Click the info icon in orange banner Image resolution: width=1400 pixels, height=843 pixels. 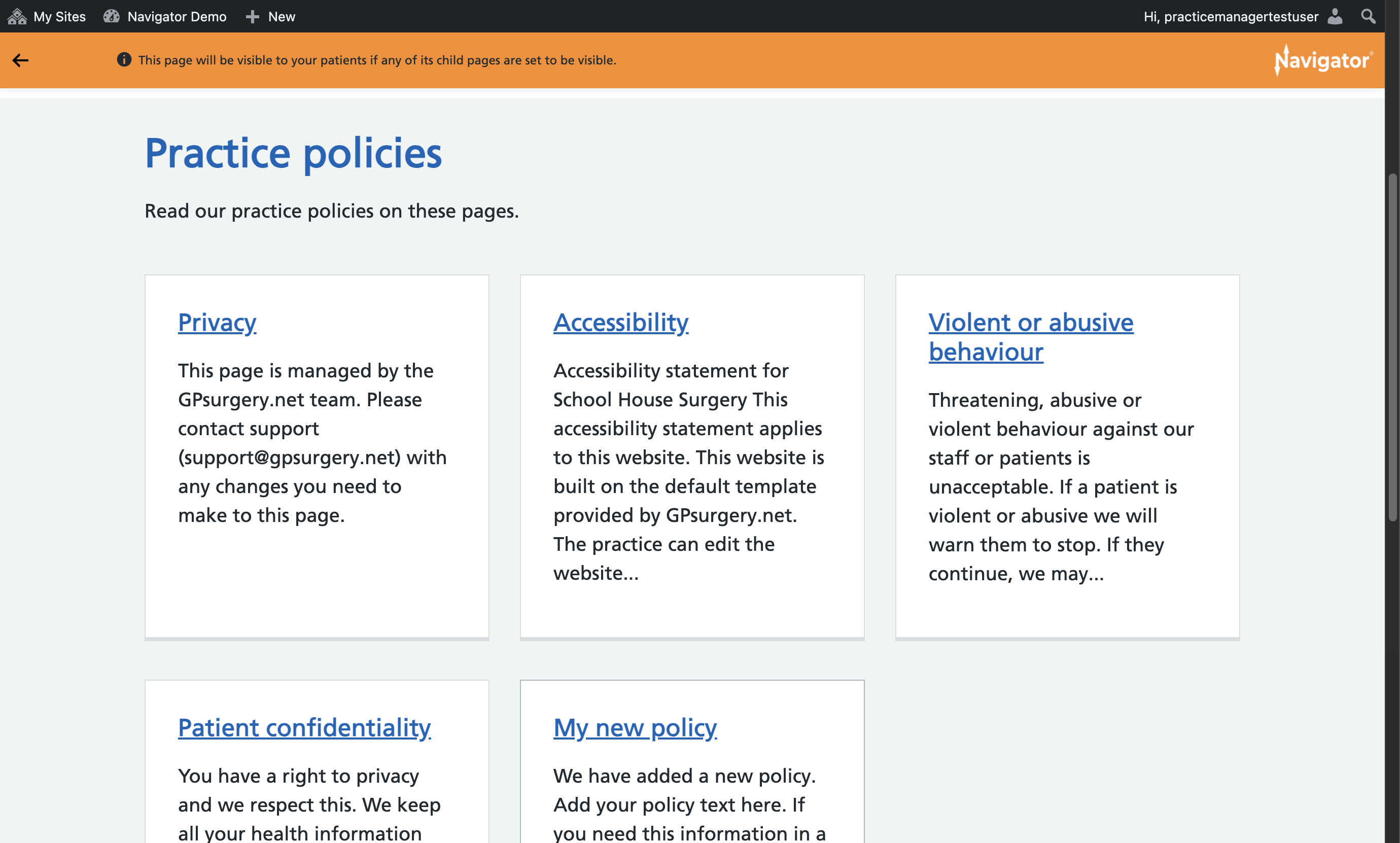pos(124,60)
